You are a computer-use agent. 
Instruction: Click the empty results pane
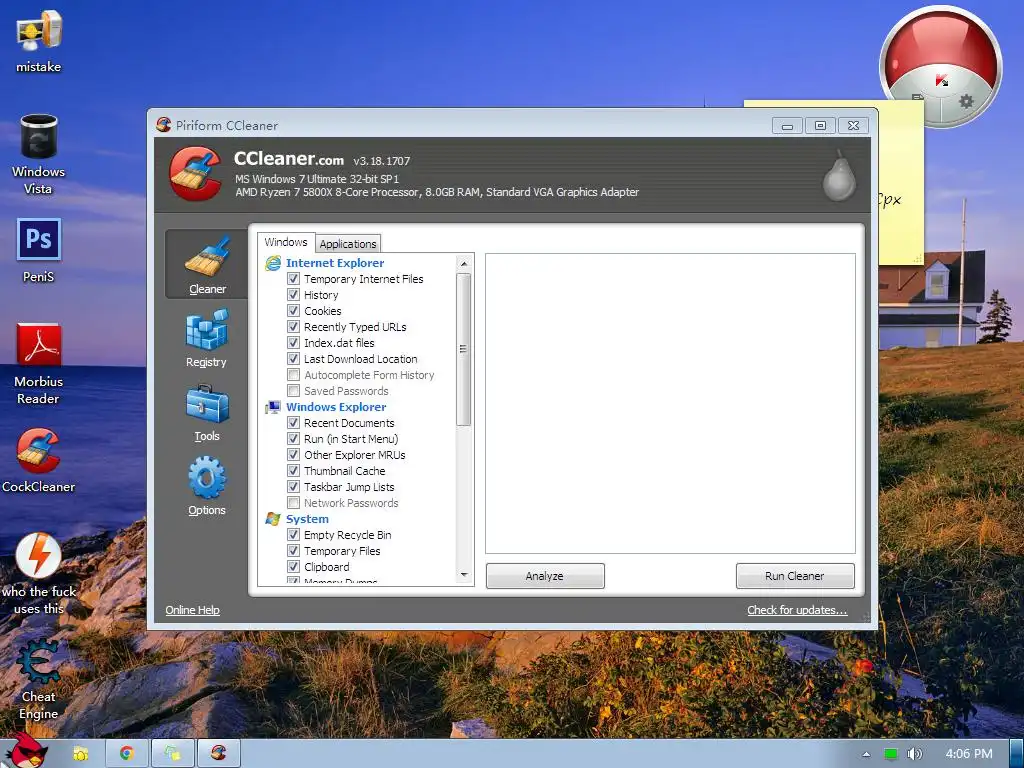670,404
